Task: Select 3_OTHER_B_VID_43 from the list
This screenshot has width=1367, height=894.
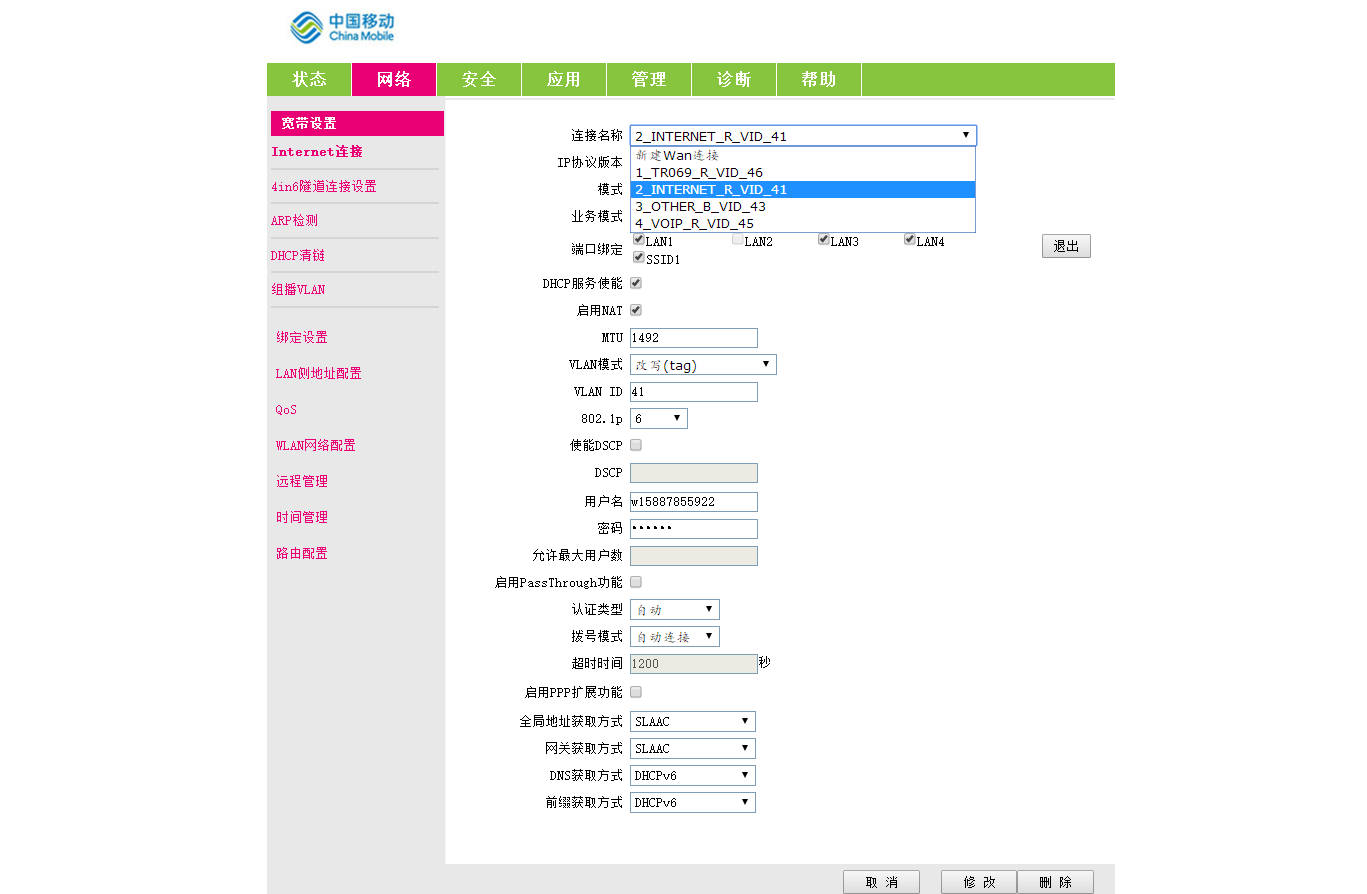Action: tap(803, 207)
